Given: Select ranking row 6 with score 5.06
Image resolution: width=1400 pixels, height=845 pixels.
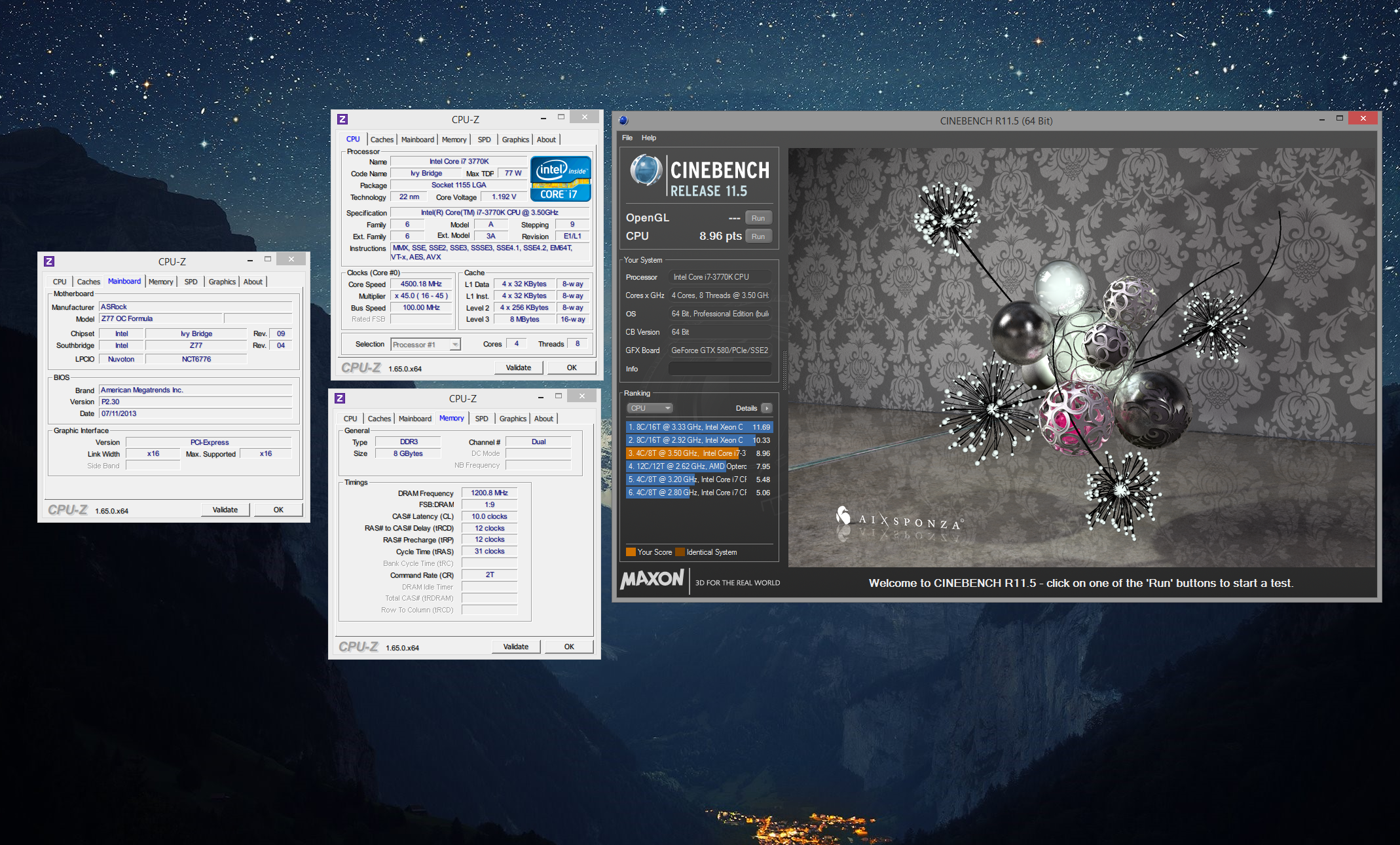Looking at the screenshot, I should 699,493.
